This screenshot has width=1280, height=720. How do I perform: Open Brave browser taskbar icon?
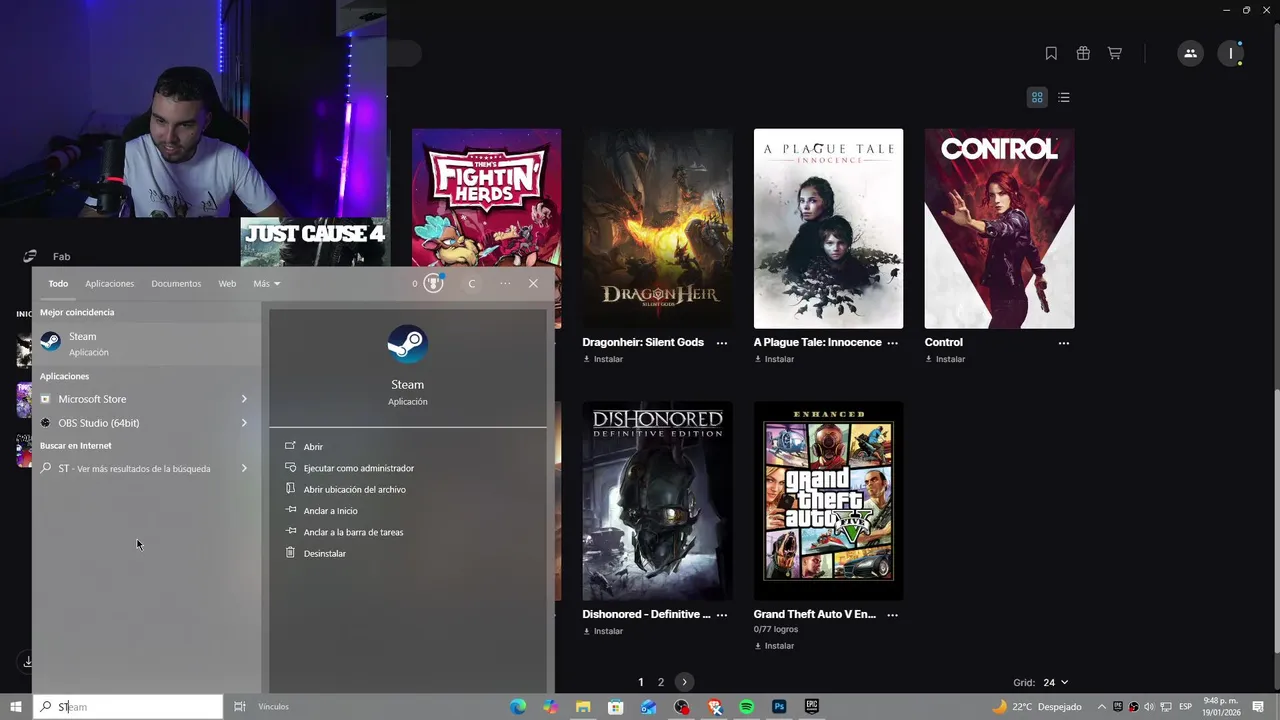(714, 707)
